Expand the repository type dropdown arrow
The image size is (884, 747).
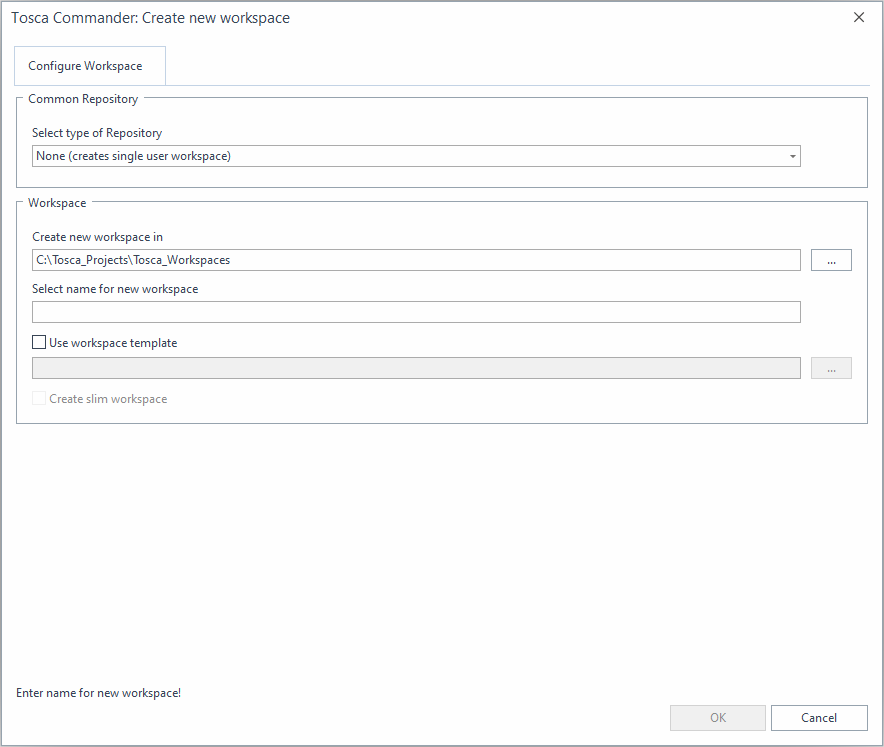(792, 156)
